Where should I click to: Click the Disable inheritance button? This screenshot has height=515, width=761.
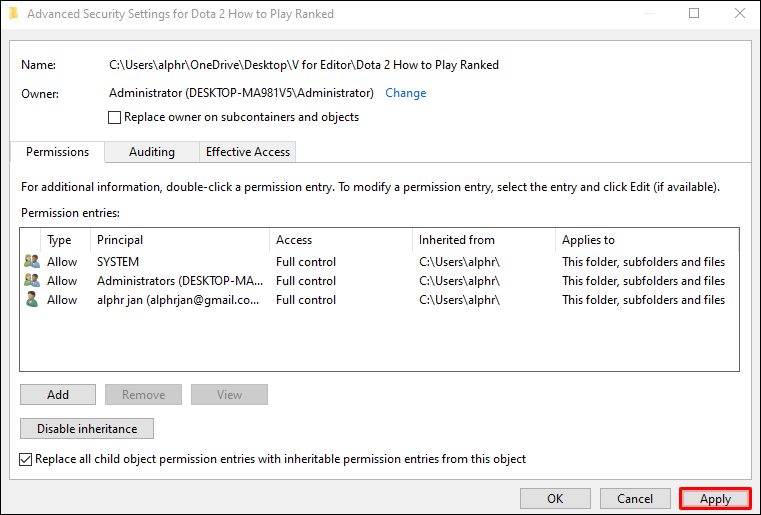[87, 429]
